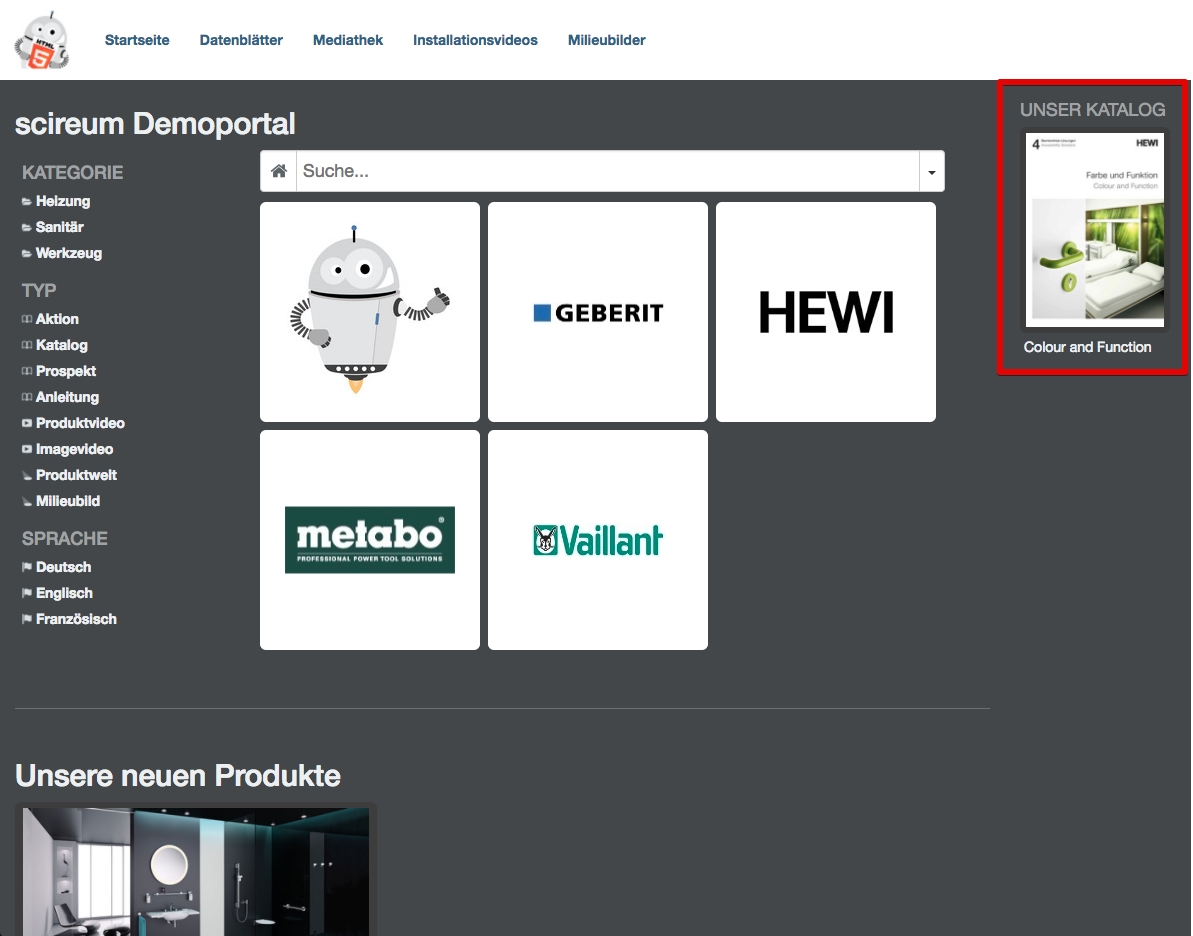Open the Mediathek navigation link
This screenshot has width=1193, height=936.
tap(348, 40)
